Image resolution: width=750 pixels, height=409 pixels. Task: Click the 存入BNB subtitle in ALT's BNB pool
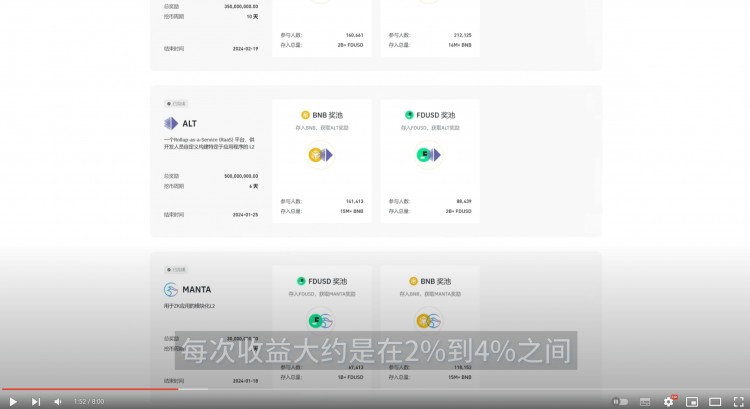(x=322, y=128)
